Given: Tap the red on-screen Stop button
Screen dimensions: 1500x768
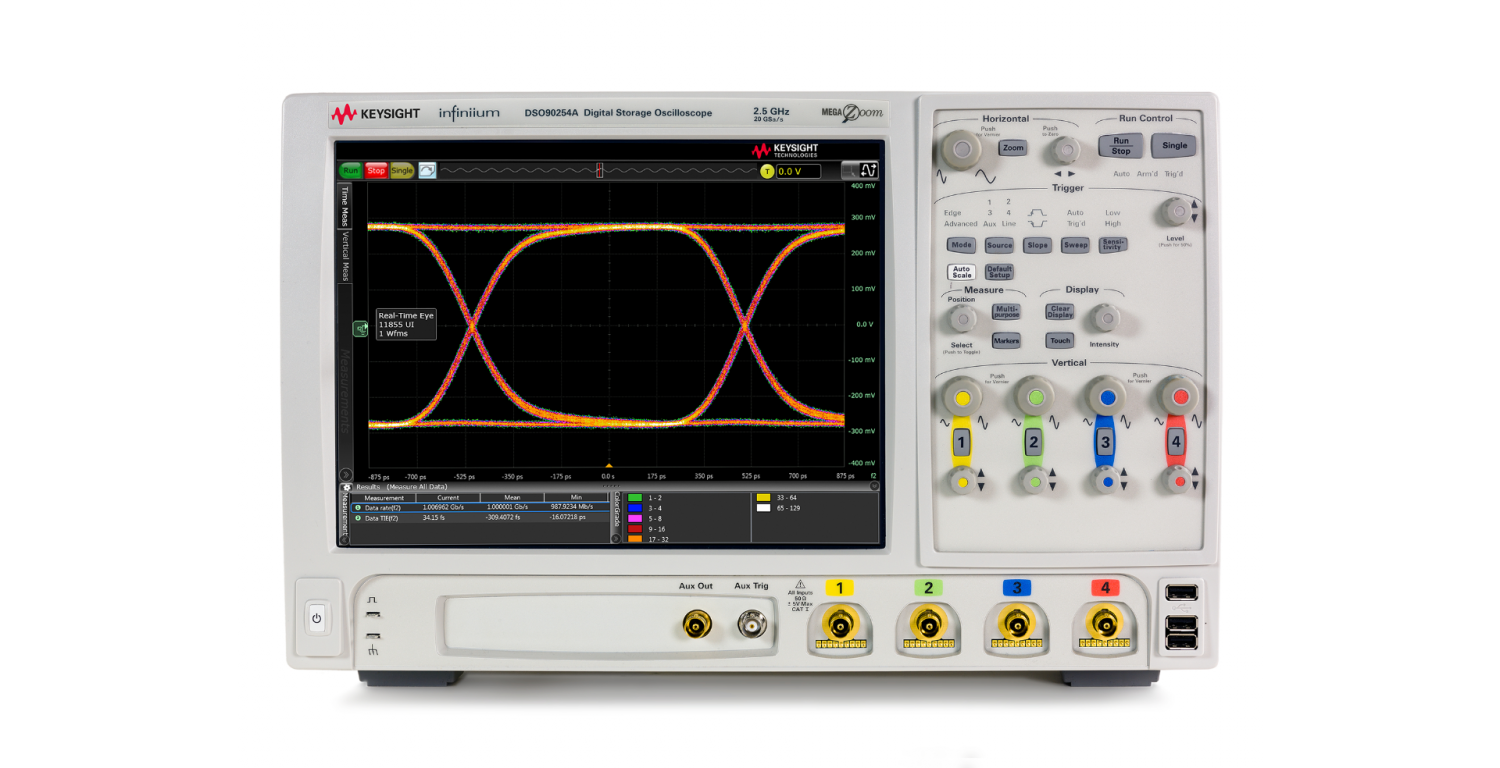Looking at the screenshot, I should pyautogui.click(x=376, y=171).
